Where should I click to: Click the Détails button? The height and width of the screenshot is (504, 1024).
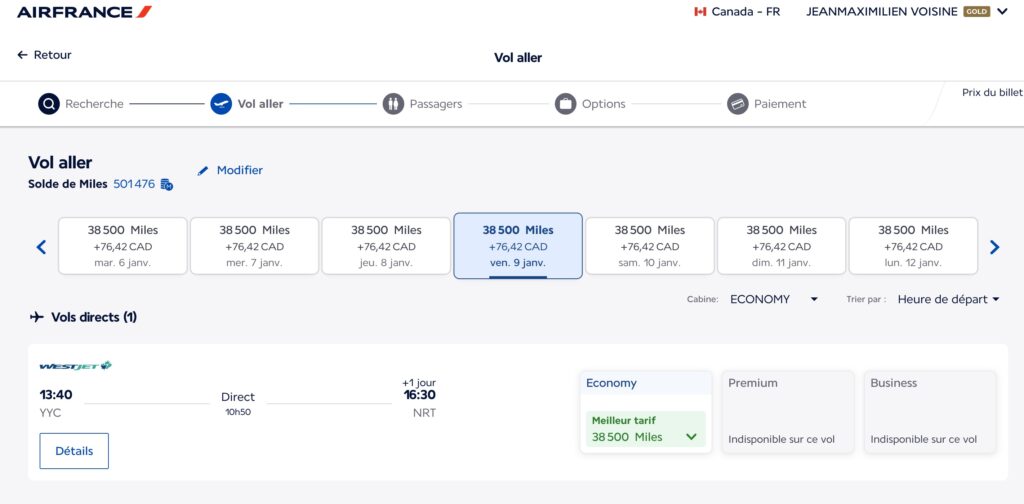point(74,451)
